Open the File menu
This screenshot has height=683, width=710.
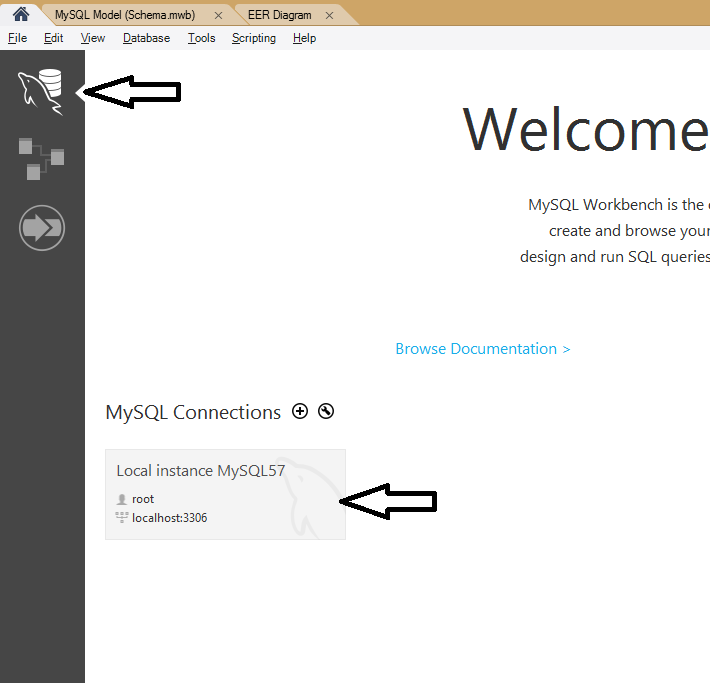click(17, 38)
